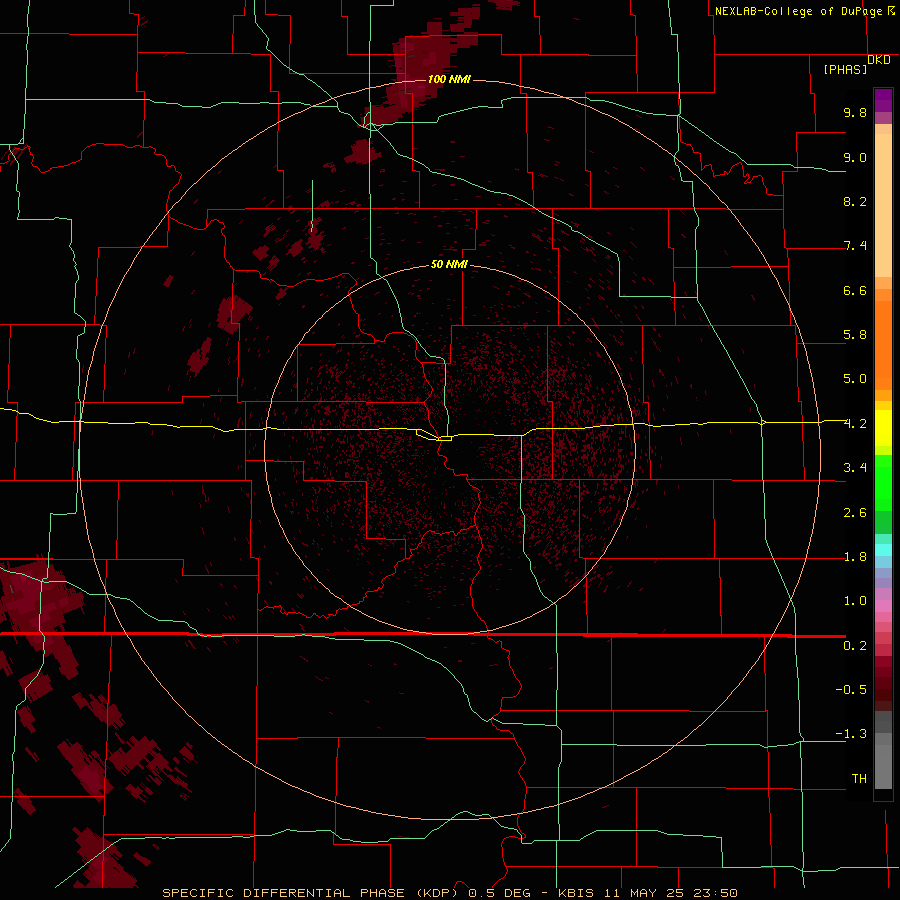Click the [PHAS] legend unit label
900x900 pixels.
tap(845, 69)
